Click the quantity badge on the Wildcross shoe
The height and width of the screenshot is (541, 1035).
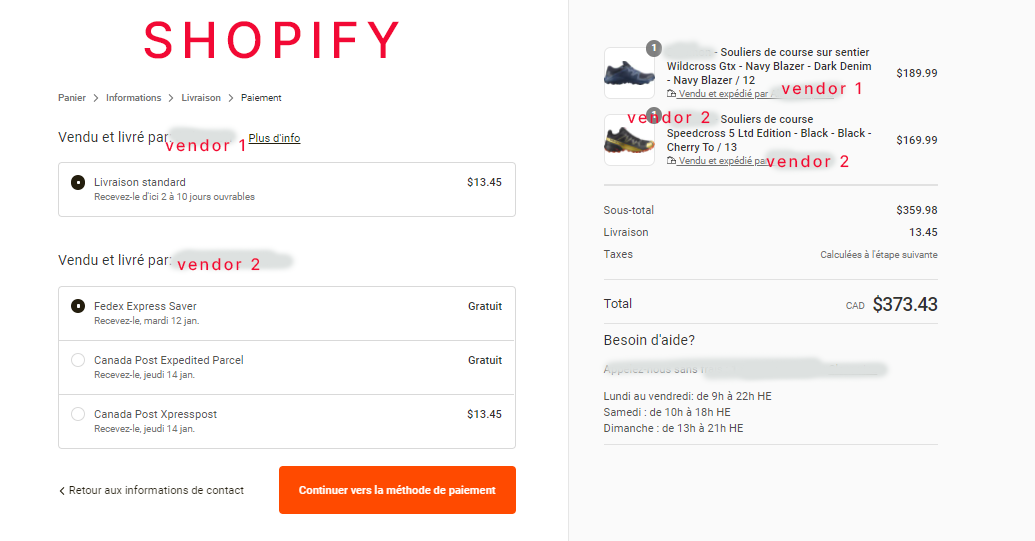pyautogui.click(x=653, y=47)
